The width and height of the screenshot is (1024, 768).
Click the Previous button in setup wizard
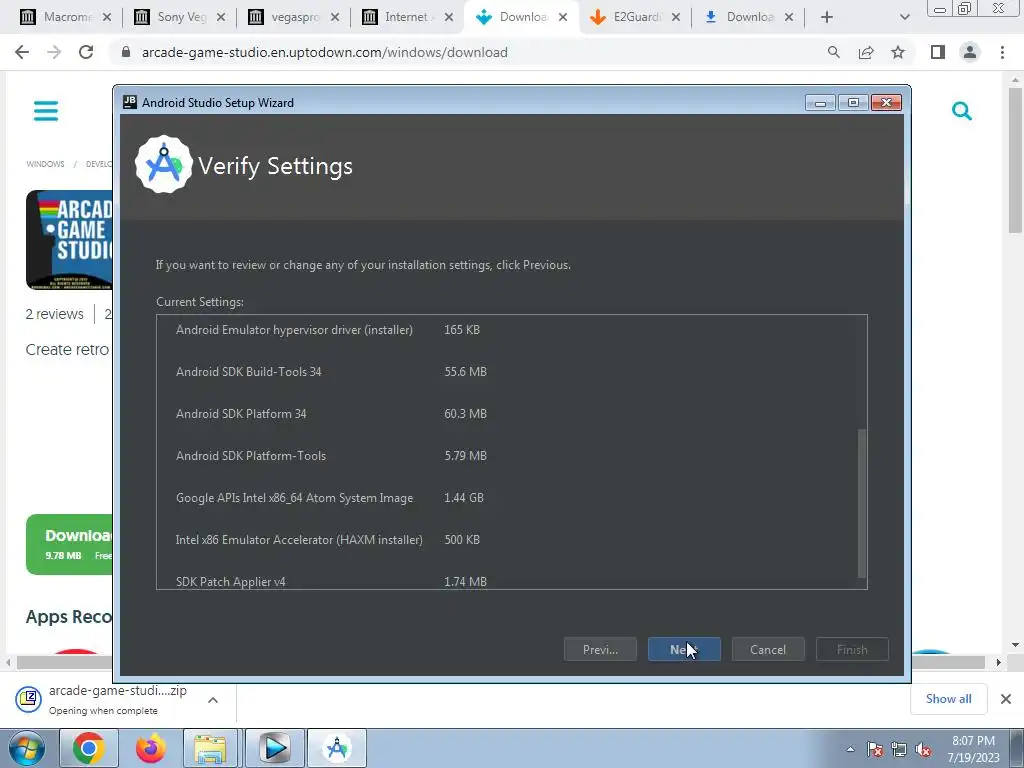pyautogui.click(x=600, y=649)
